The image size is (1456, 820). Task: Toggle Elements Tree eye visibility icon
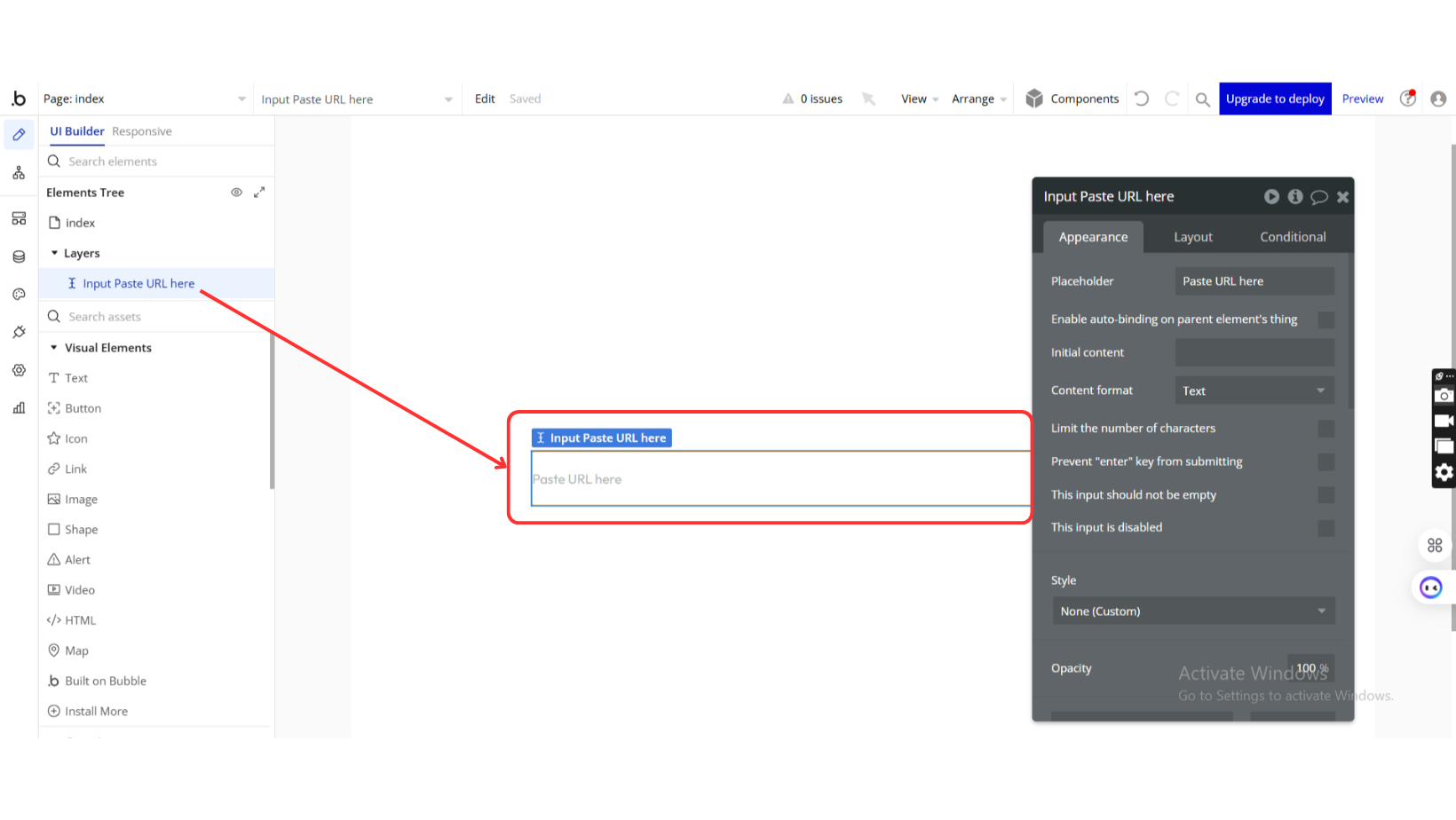236,193
